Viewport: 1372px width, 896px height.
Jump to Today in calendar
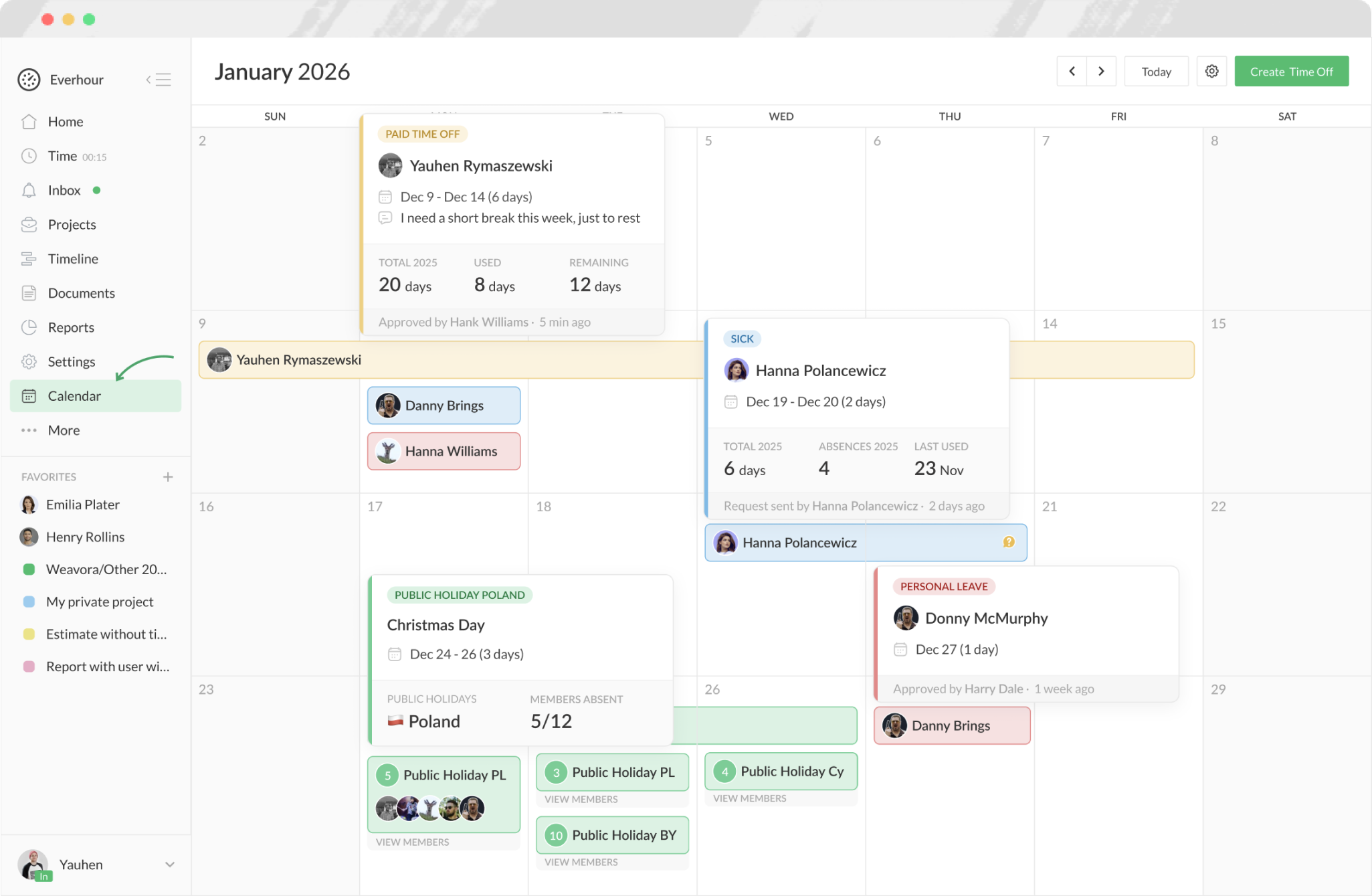tap(1155, 72)
